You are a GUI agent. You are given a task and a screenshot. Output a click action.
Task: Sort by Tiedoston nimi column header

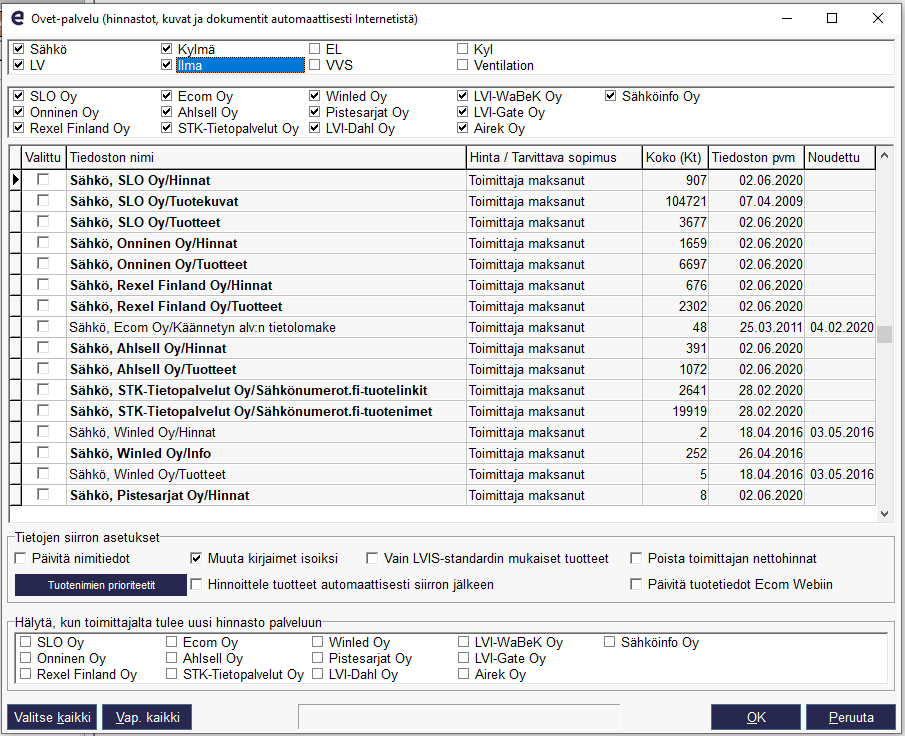click(266, 158)
